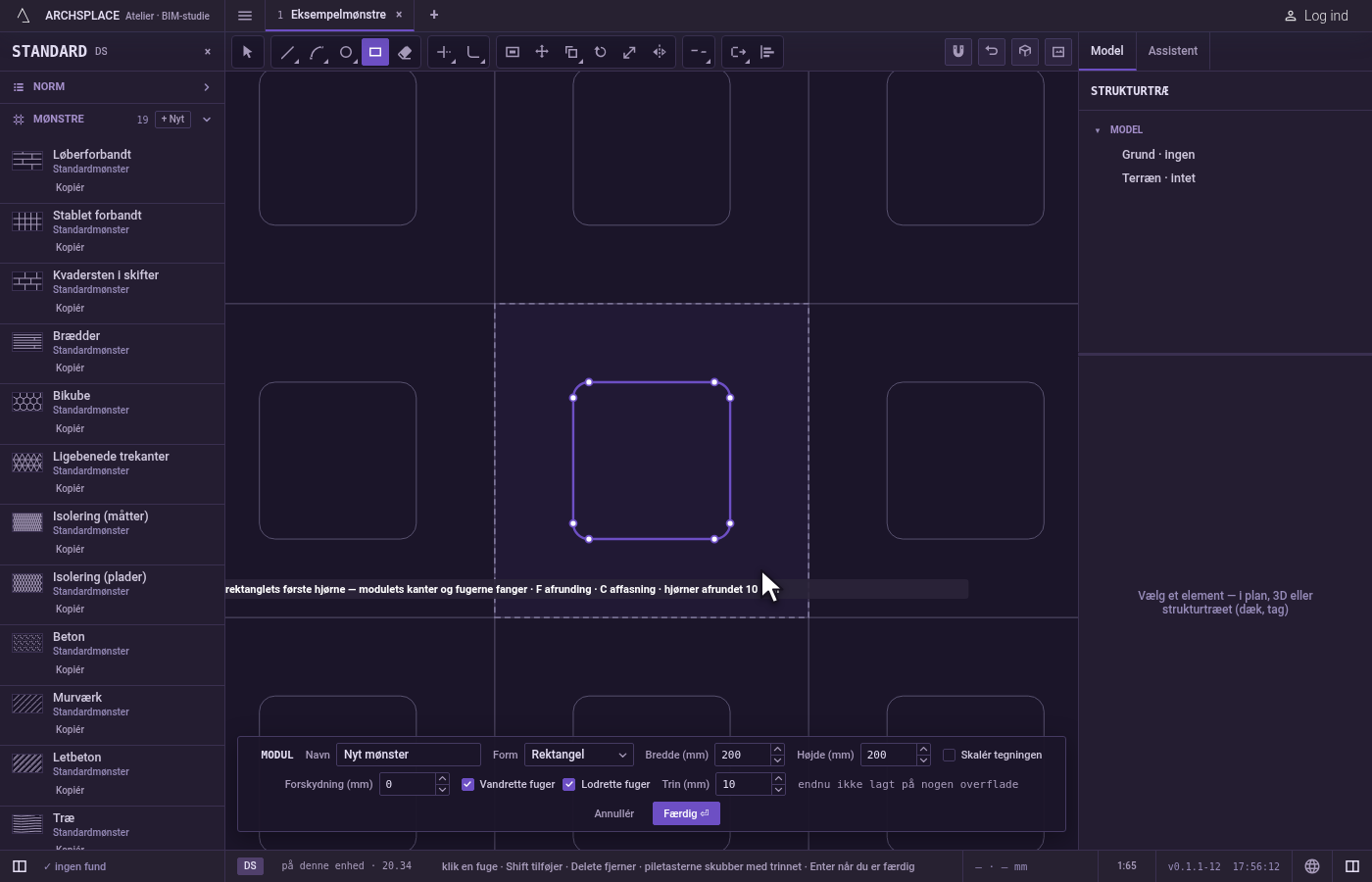Expand the NORM section
This screenshot has height=882, width=1372.
click(112, 87)
